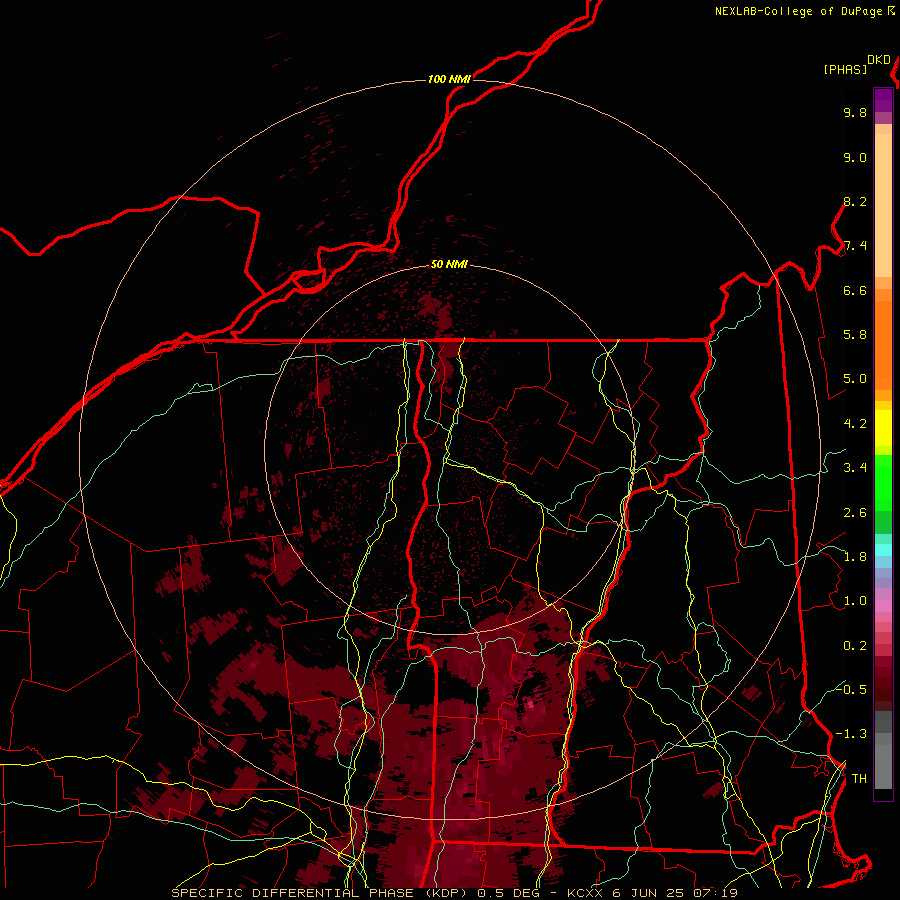The image size is (900, 900).
Task: Click the 1.0 value on the color scale
Action: tap(855, 602)
